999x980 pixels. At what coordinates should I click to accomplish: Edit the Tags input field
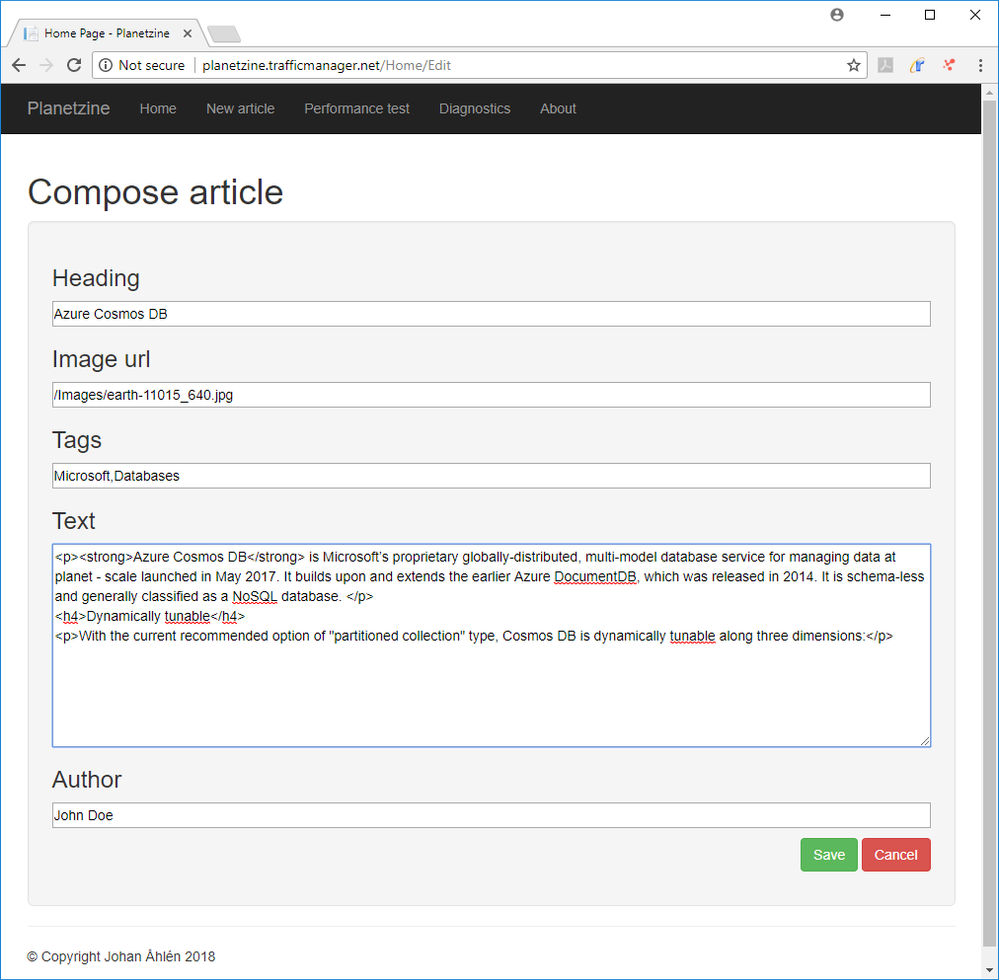point(491,476)
